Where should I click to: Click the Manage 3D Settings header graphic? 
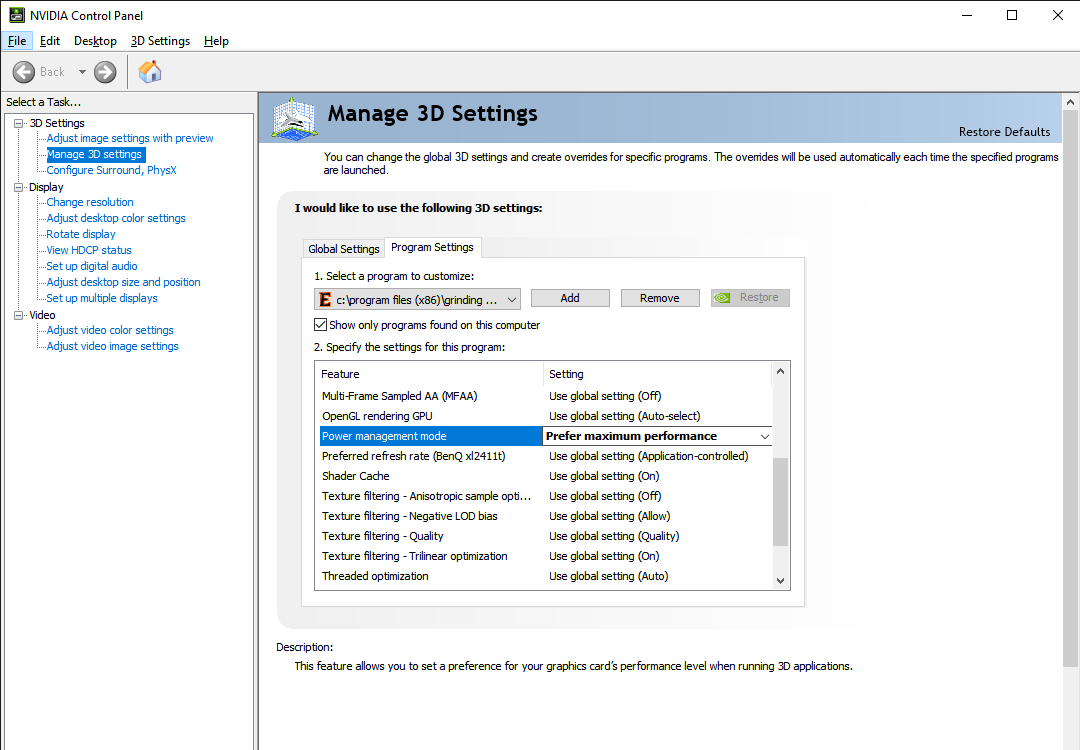294,119
